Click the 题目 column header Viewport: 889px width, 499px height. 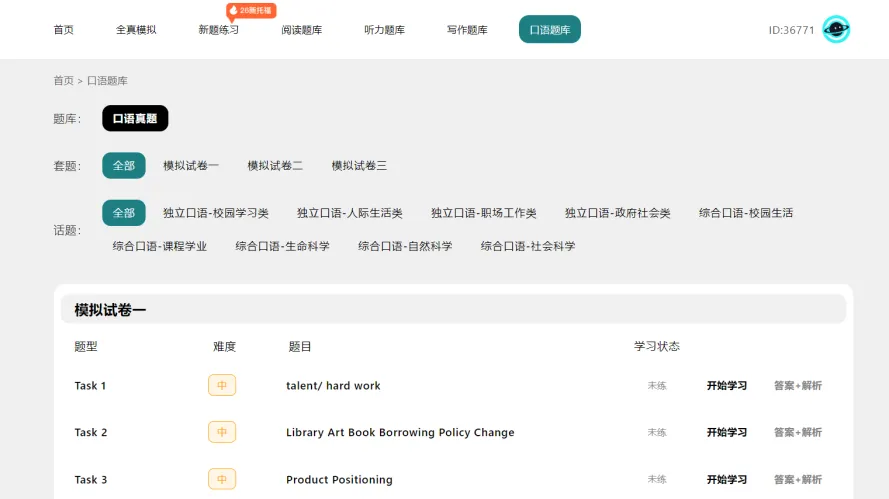coord(300,346)
